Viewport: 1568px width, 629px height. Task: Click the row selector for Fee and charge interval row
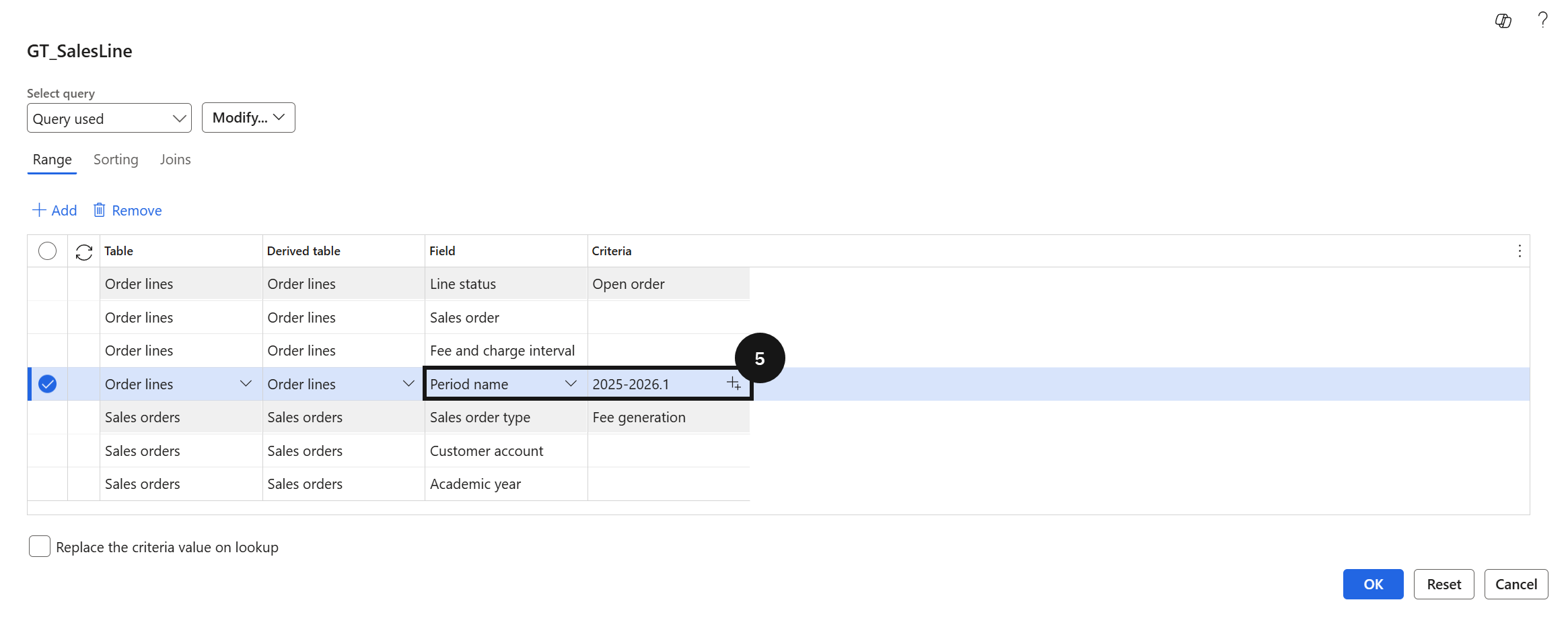point(47,351)
